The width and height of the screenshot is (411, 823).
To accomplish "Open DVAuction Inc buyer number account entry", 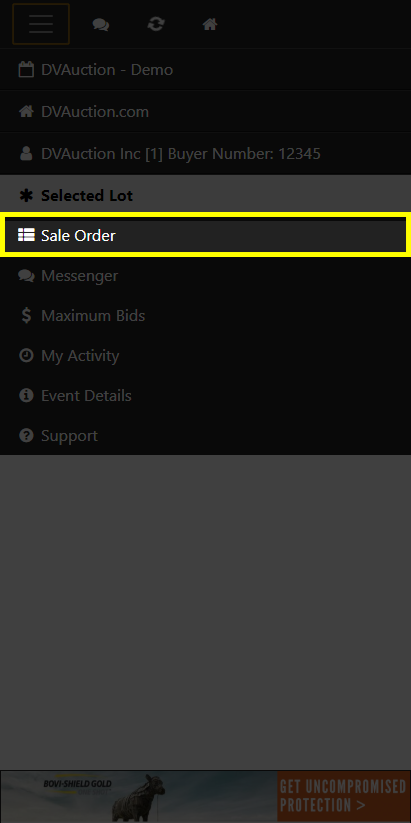I will (205, 154).
